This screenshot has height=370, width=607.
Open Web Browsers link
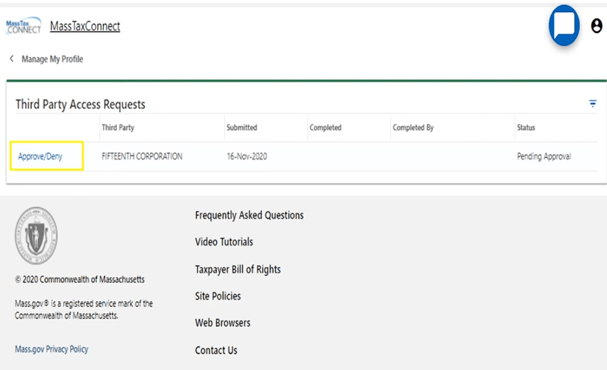pos(223,323)
